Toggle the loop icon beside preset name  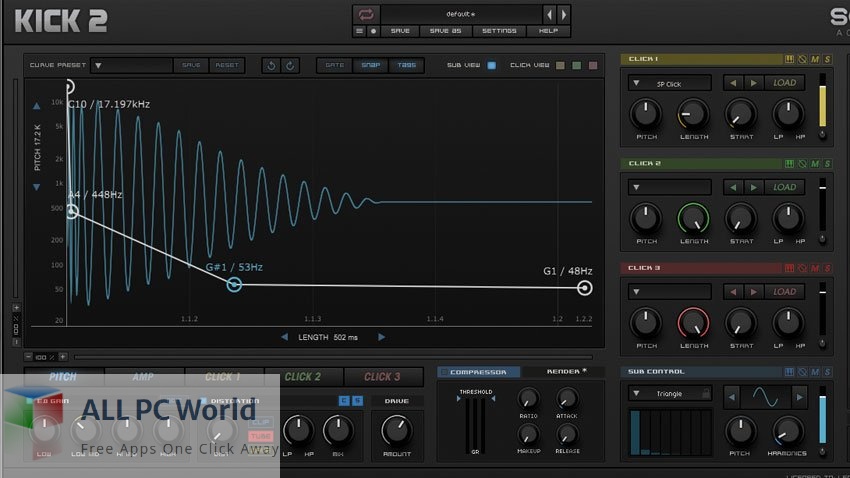point(366,14)
